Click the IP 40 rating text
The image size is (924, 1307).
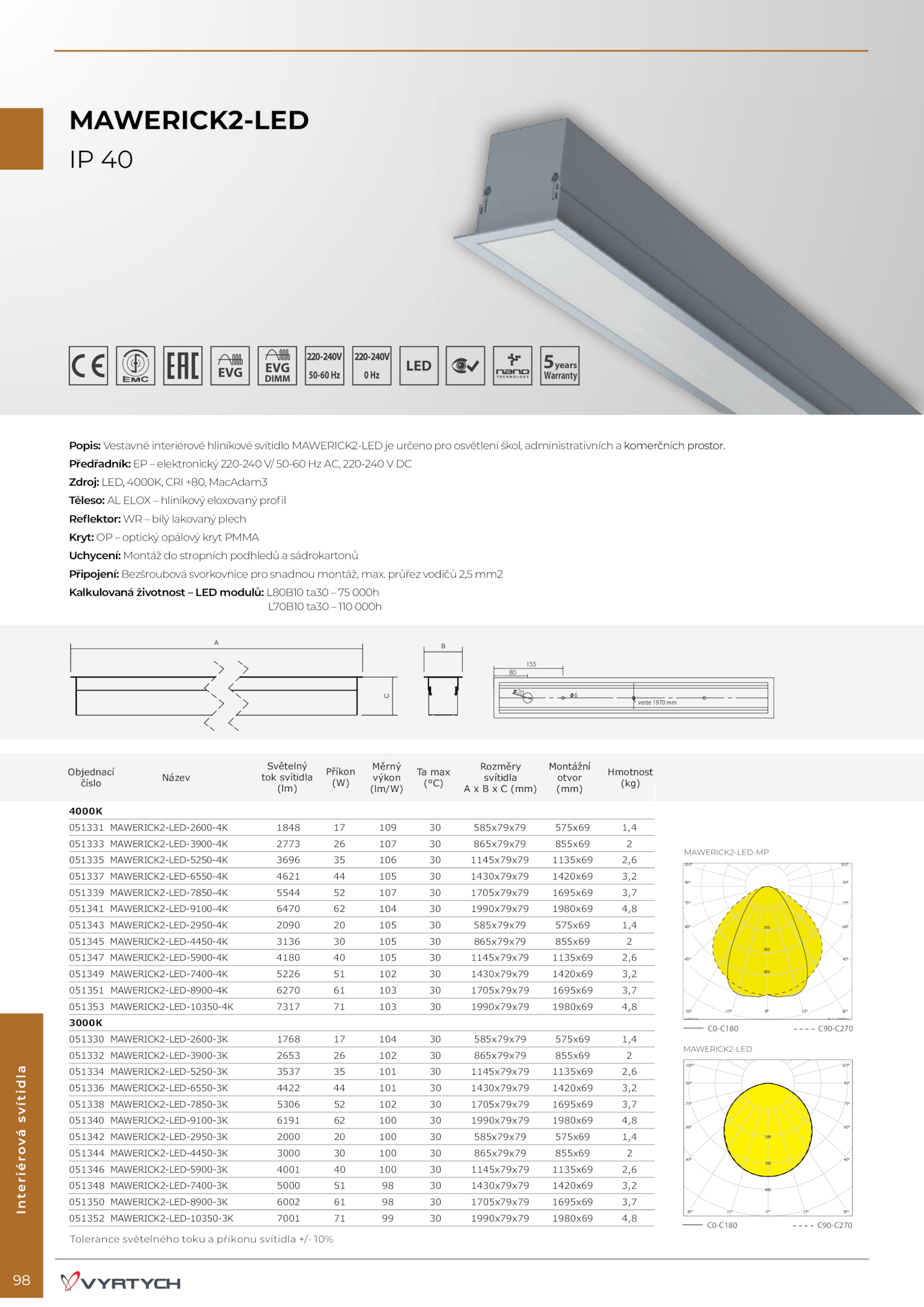pyautogui.click(x=101, y=159)
